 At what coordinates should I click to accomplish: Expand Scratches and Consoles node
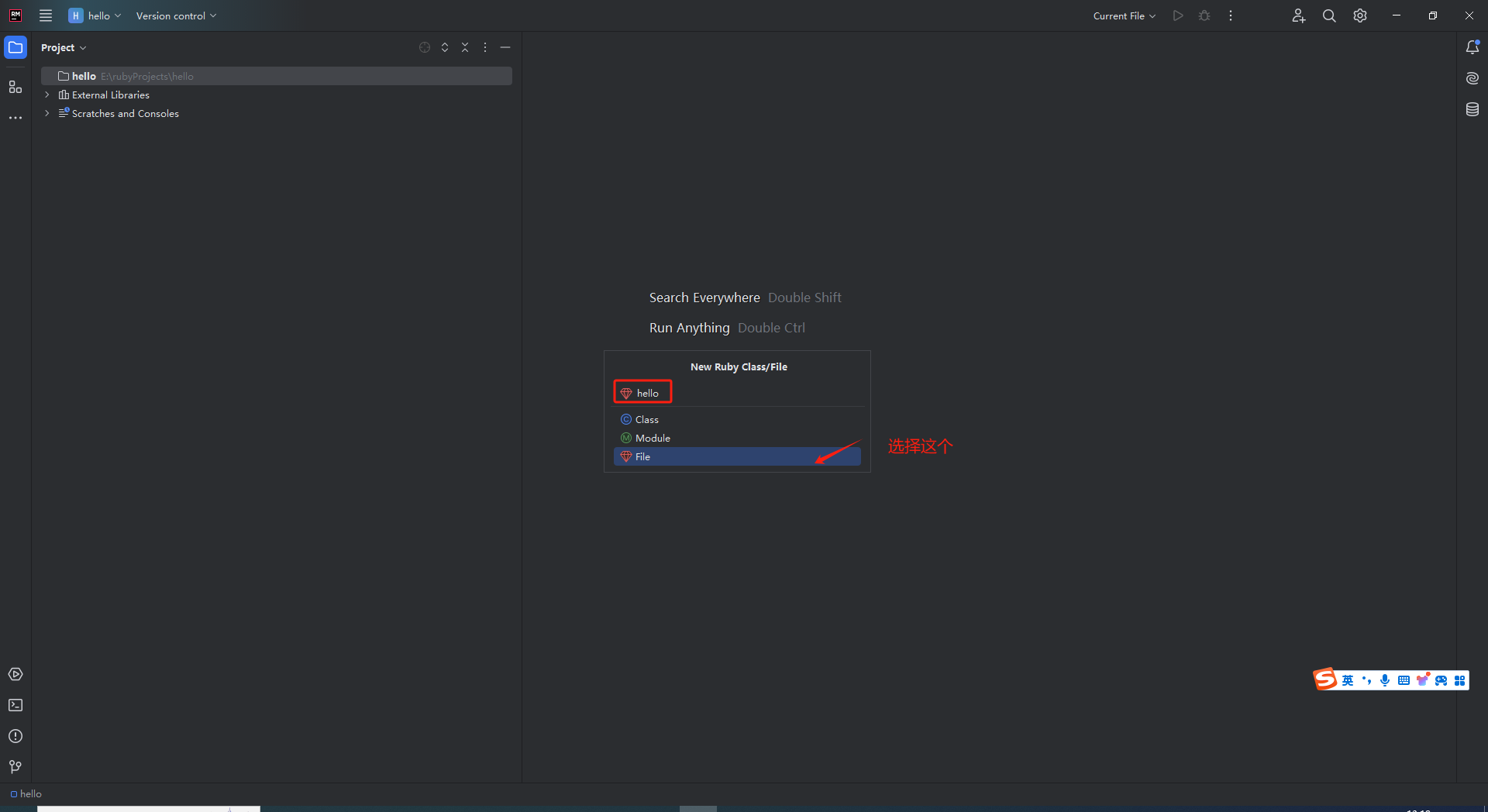coord(47,113)
